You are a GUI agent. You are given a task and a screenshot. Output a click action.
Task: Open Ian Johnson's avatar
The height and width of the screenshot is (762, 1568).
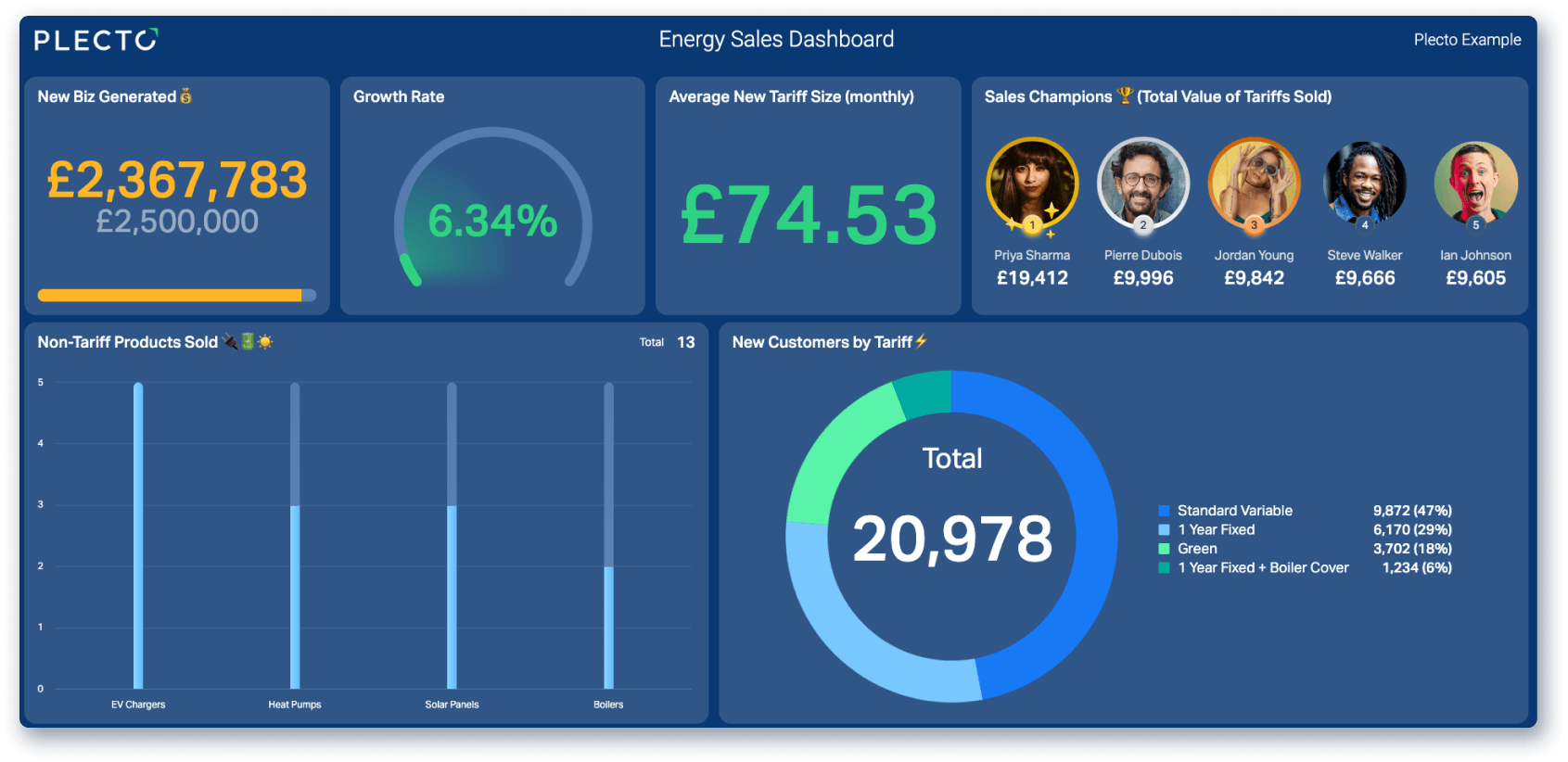point(1475,183)
